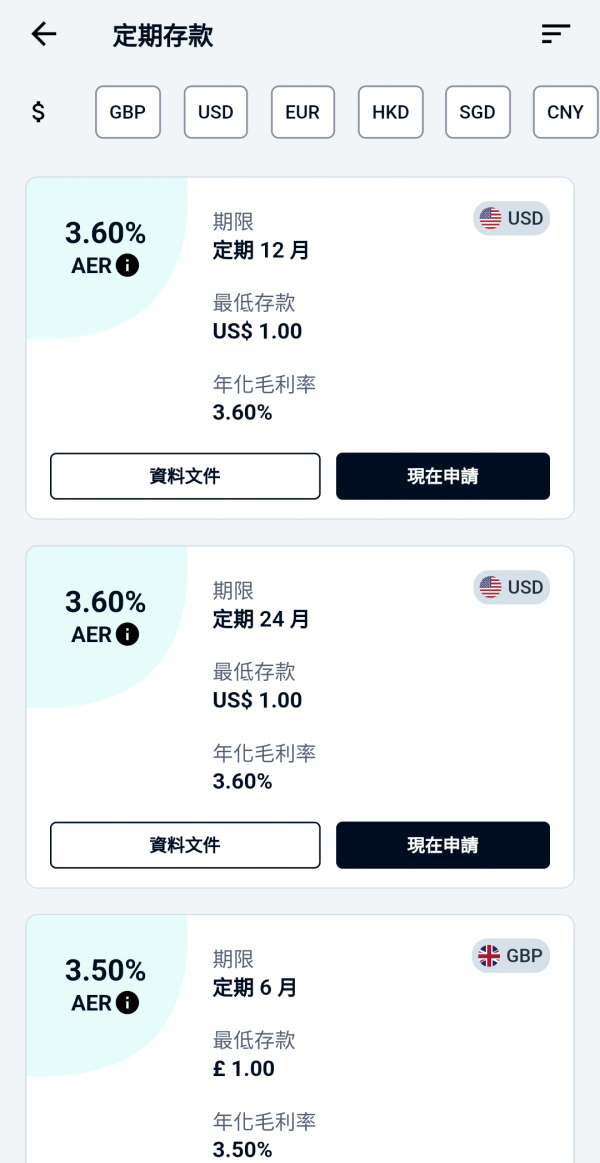Toggle the USD currency filter chip
Image resolution: width=600 pixels, height=1163 pixels.
(215, 112)
